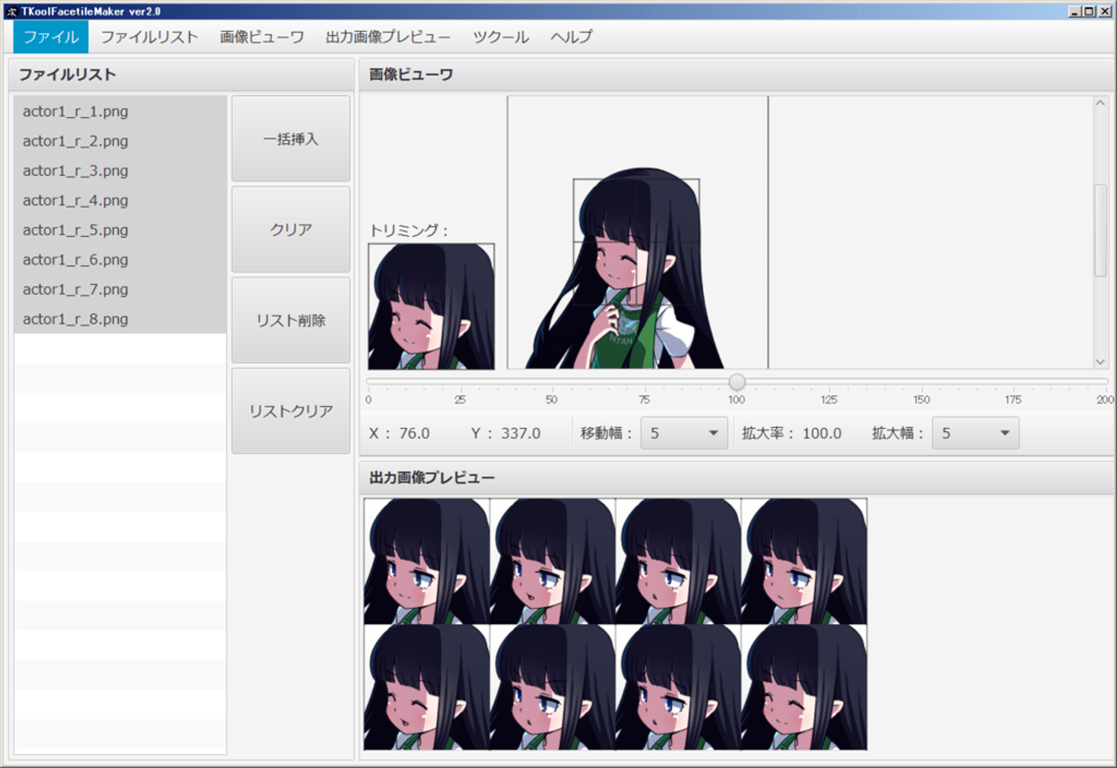Open the ファイルリスト menu

coord(150,36)
